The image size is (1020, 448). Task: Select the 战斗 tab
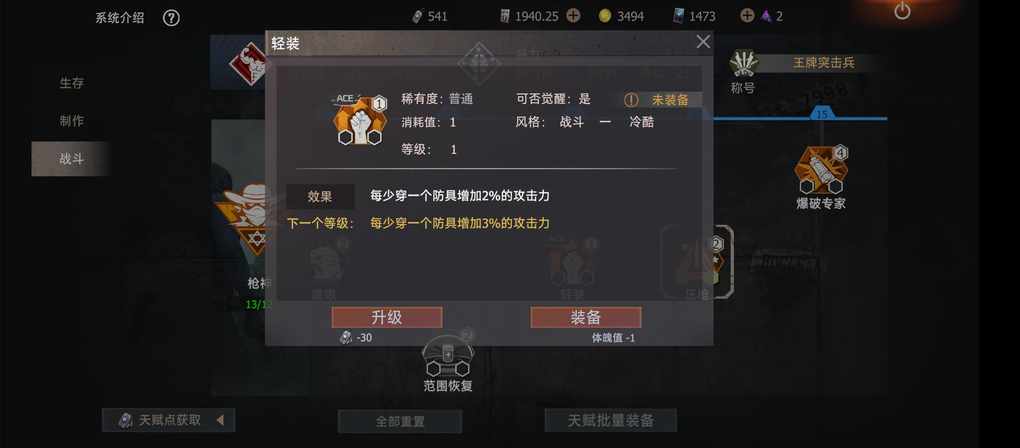click(71, 159)
